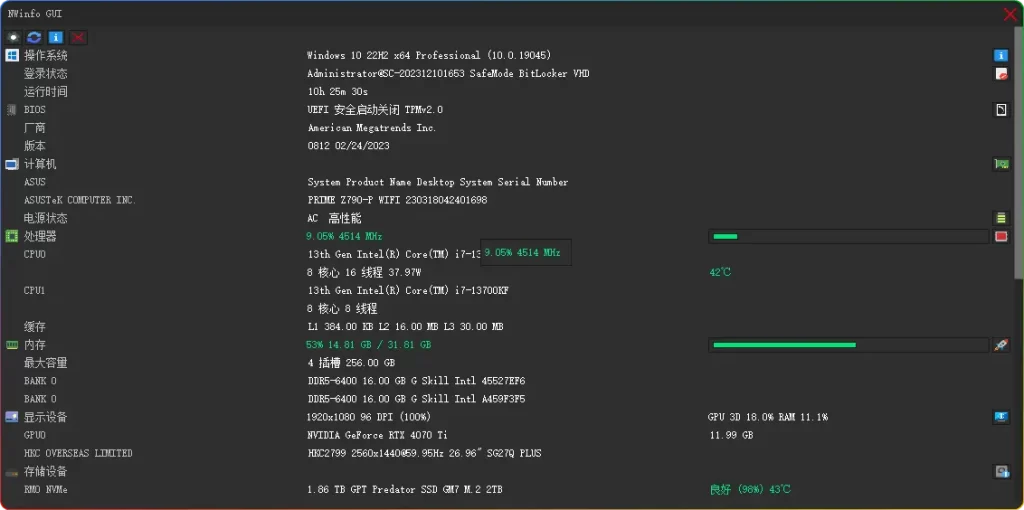Click the document icon in the 登录状态 row
Viewport: 1024px width, 510px height.
point(1000,74)
